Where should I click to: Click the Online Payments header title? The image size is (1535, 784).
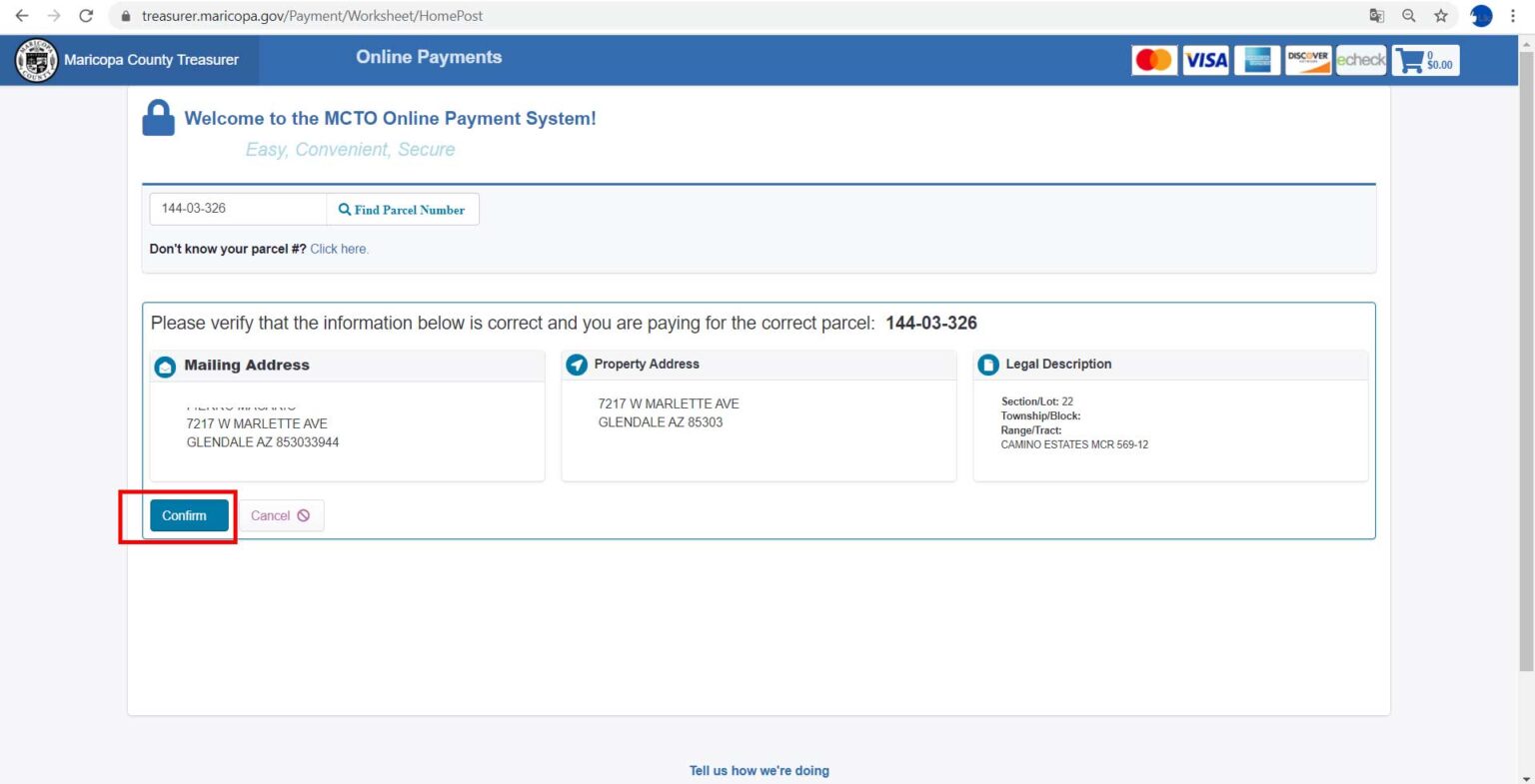[429, 58]
